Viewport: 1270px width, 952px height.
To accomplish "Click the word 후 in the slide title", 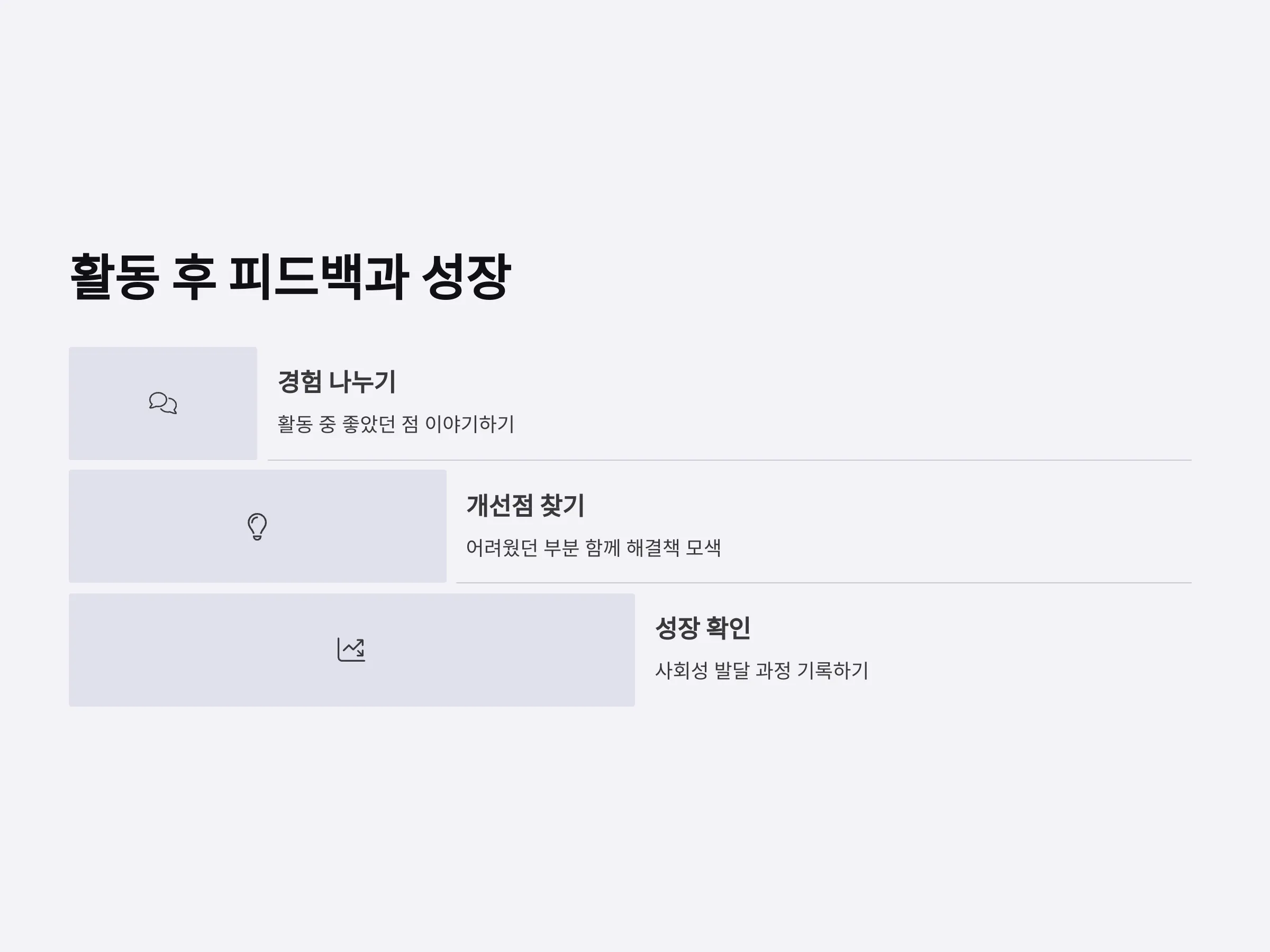I will click(x=194, y=277).
